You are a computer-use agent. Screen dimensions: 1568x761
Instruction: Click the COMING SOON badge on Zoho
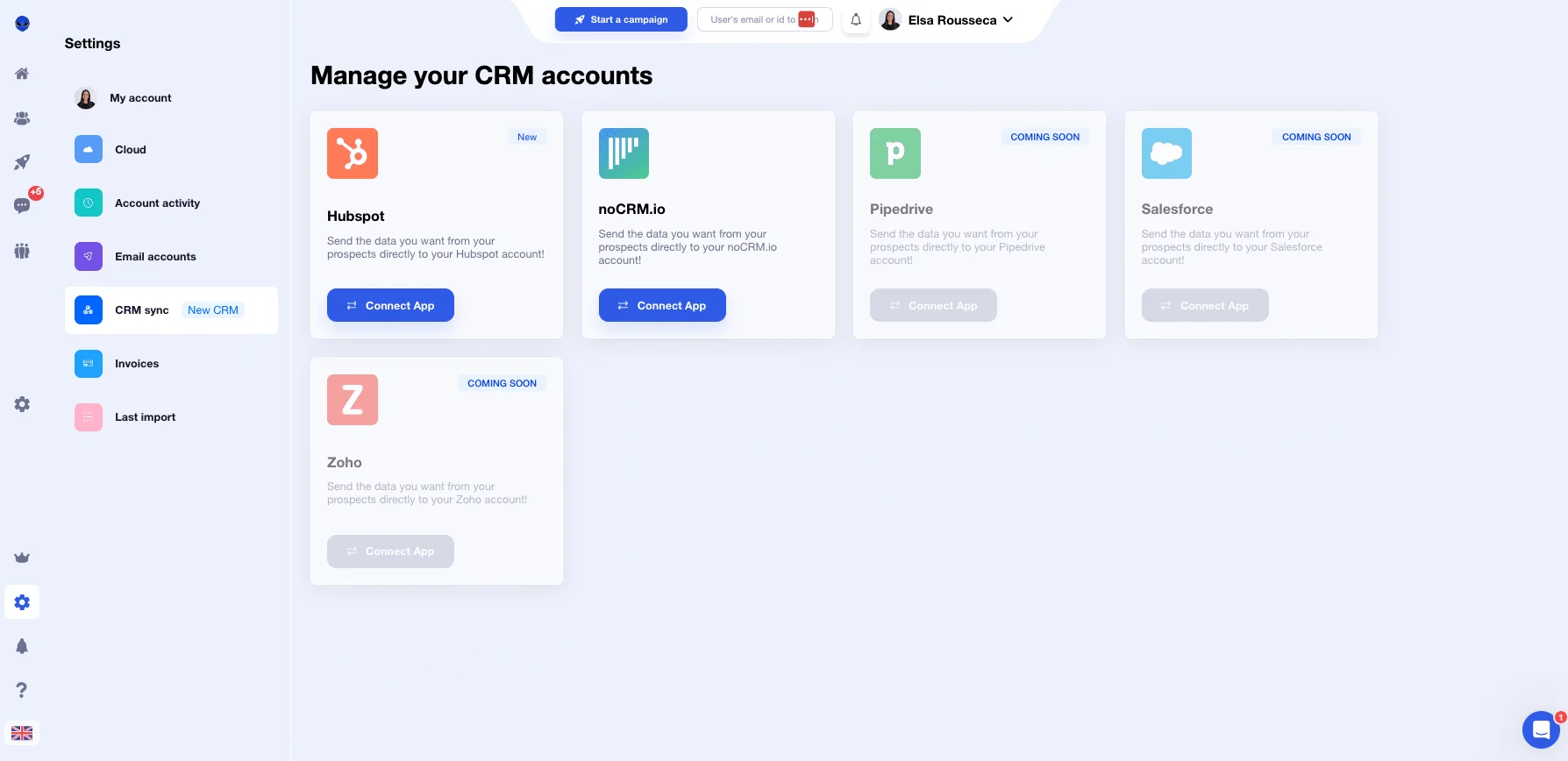[502, 383]
